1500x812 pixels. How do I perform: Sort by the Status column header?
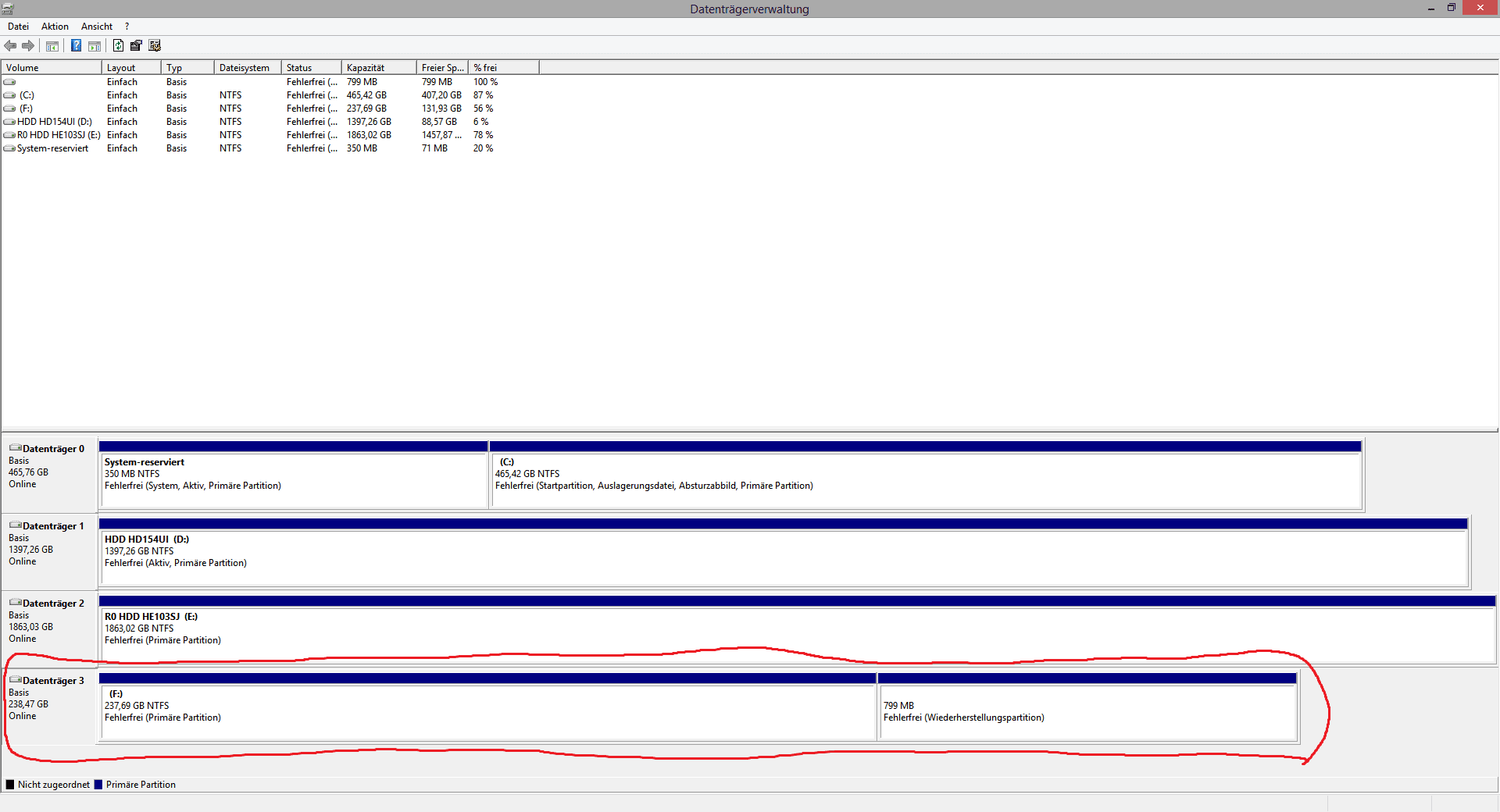[x=312, y=68]
